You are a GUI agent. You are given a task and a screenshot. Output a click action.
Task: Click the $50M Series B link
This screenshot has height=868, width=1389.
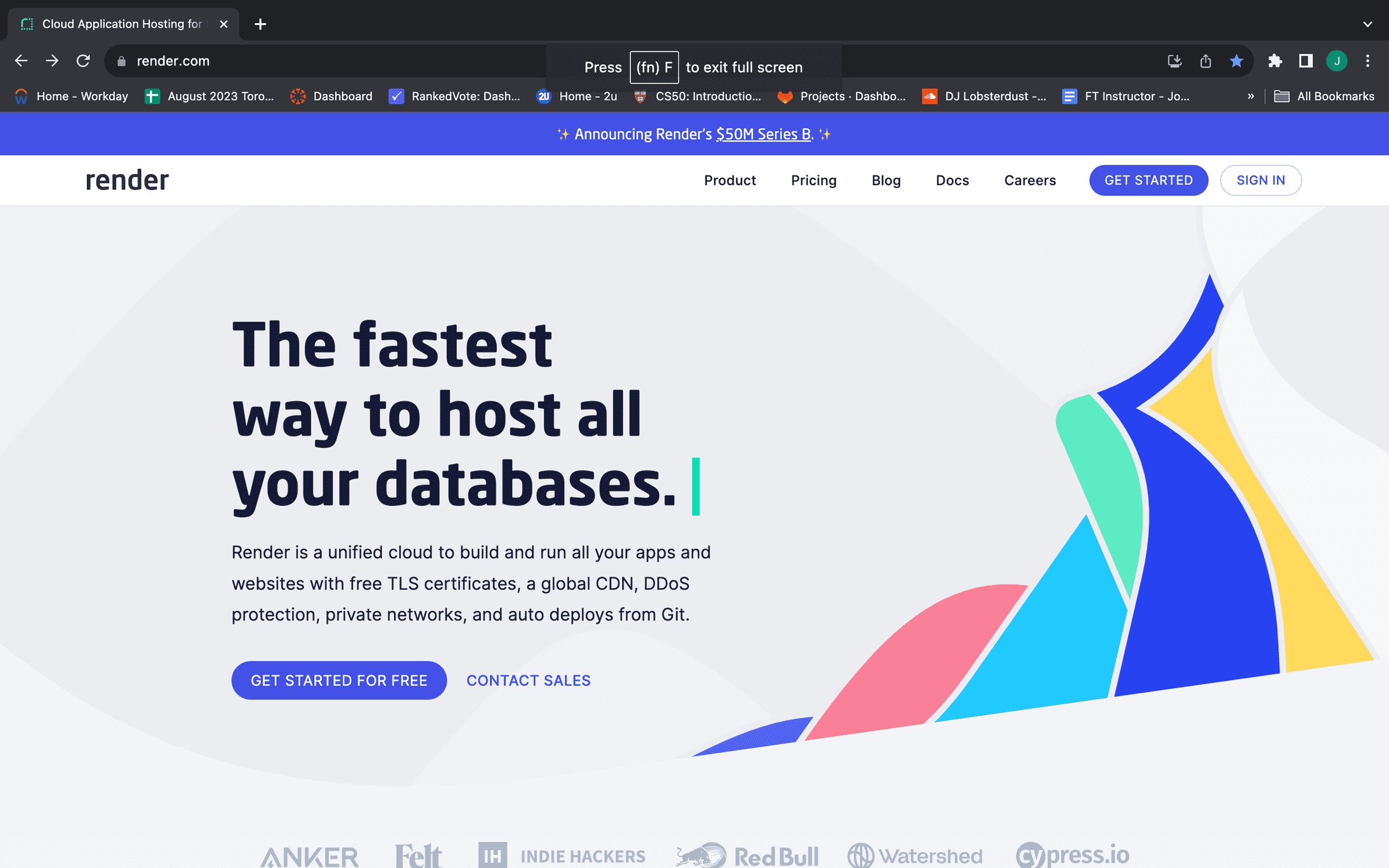click(x=763, y=134)
